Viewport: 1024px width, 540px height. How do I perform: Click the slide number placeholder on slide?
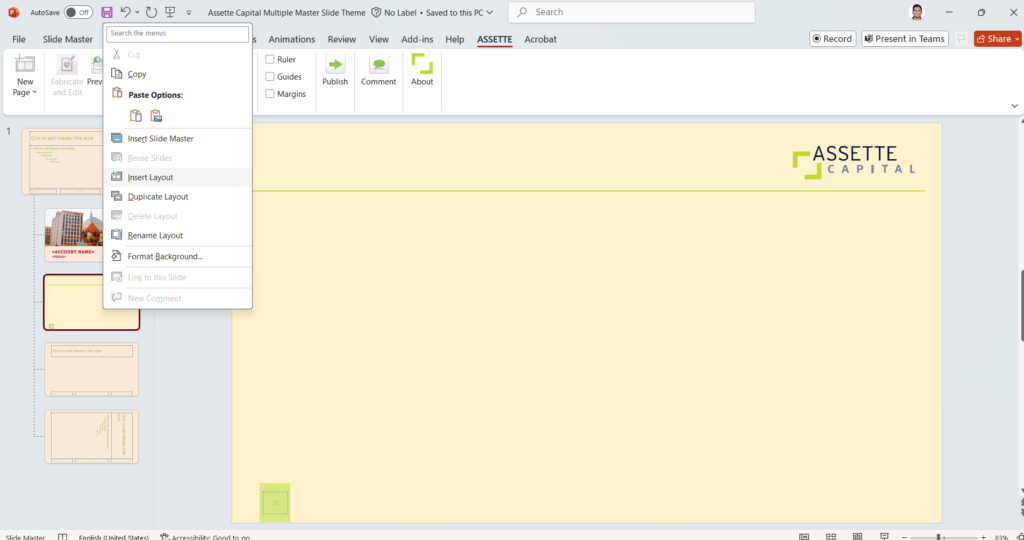pos(275,503)
